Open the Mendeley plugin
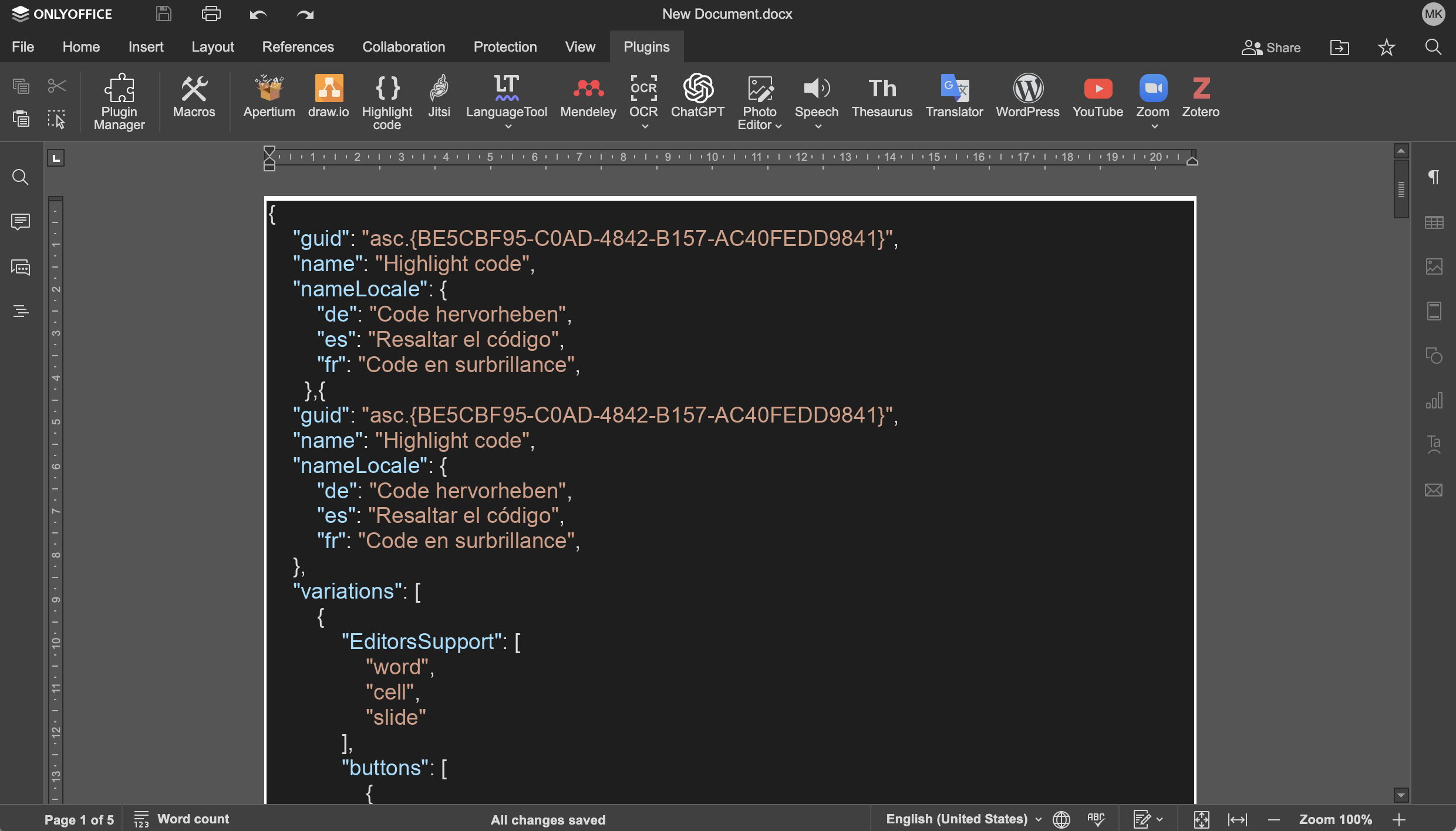This screenshot has height=831, width=1456. tap(588, 97)
